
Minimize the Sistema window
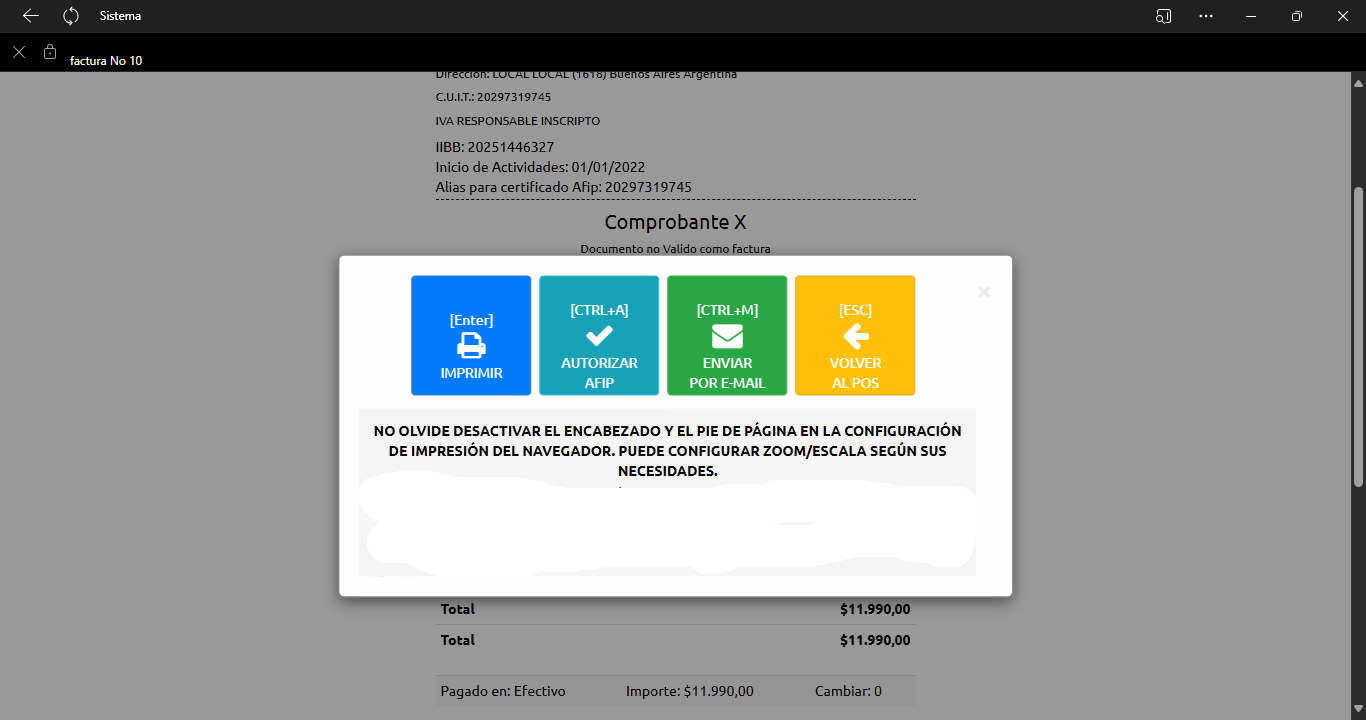point(1251,16)
